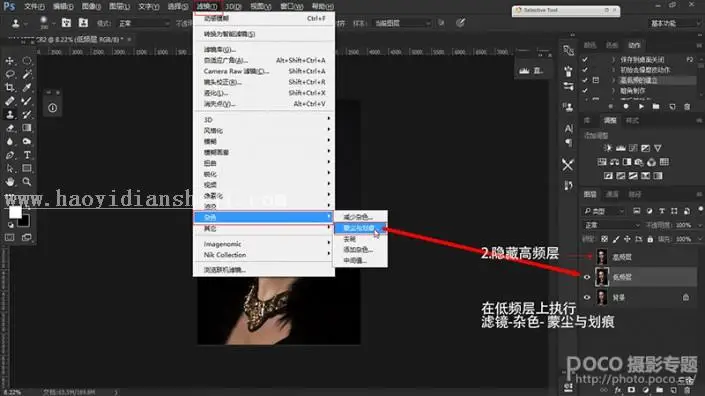The height and width of the screenshot is (396, 705).
Task: Toggle layer filter on/off switch
Action: coord(701,209)
